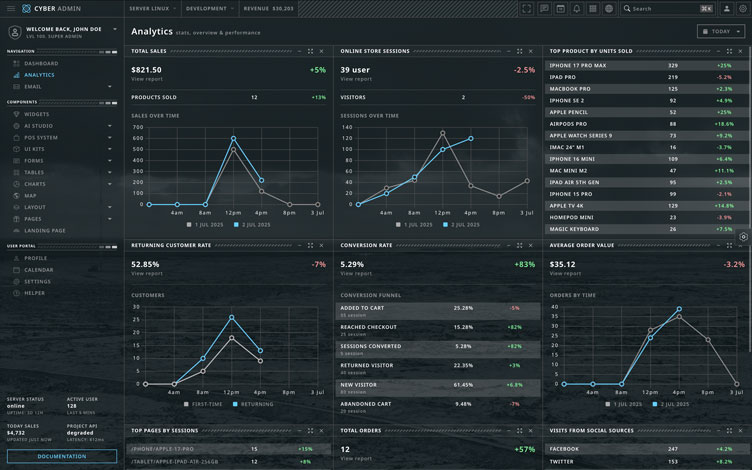Screen dimensions: 752x470
Task: Click View report under Conversion Rate
Action: (x=355, y=273)
